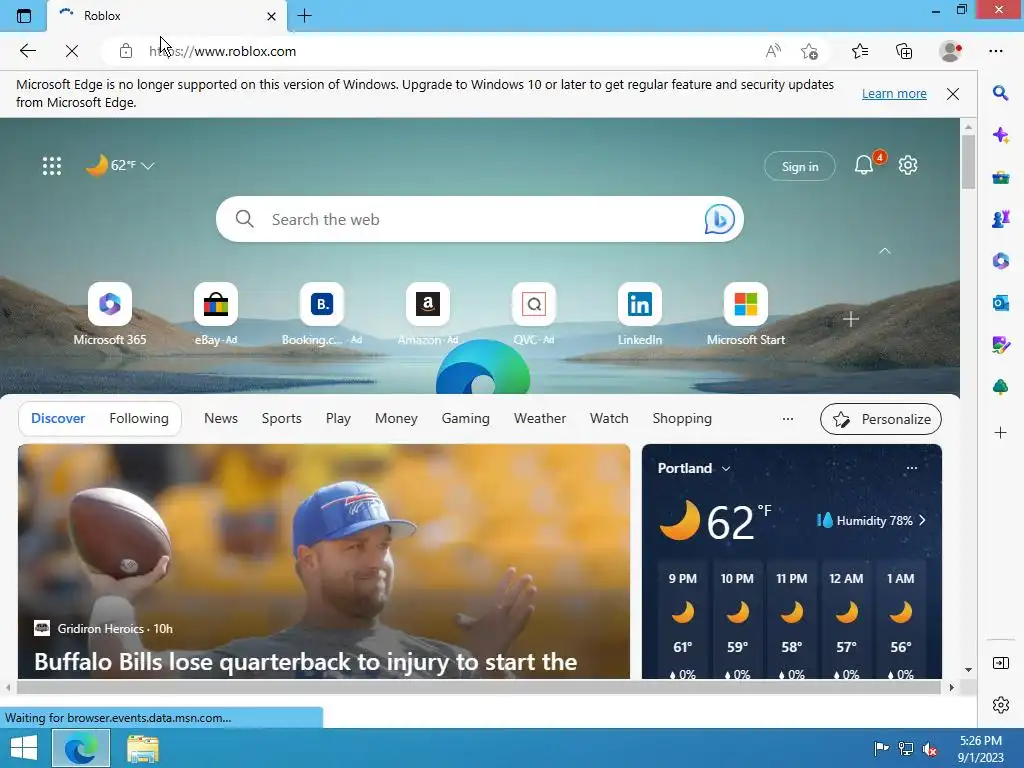Open the app launcher grid

52,166
